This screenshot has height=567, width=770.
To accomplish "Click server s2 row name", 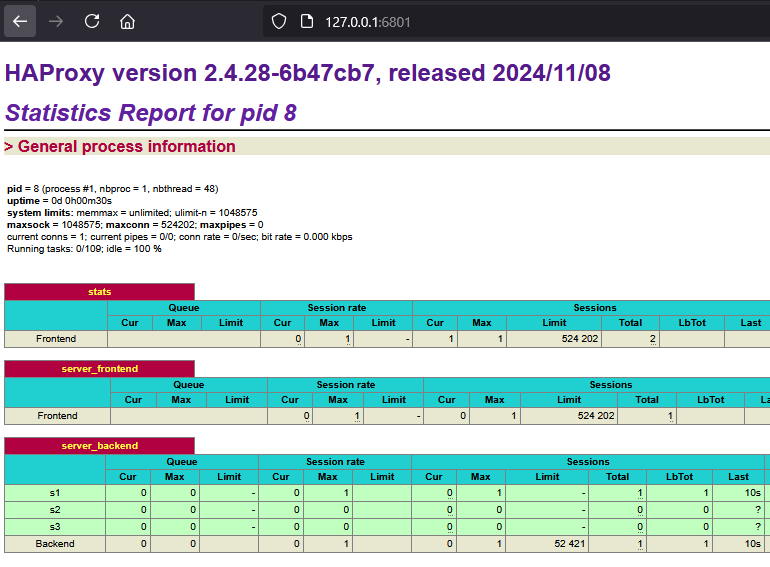I will [x=55, y=510].
